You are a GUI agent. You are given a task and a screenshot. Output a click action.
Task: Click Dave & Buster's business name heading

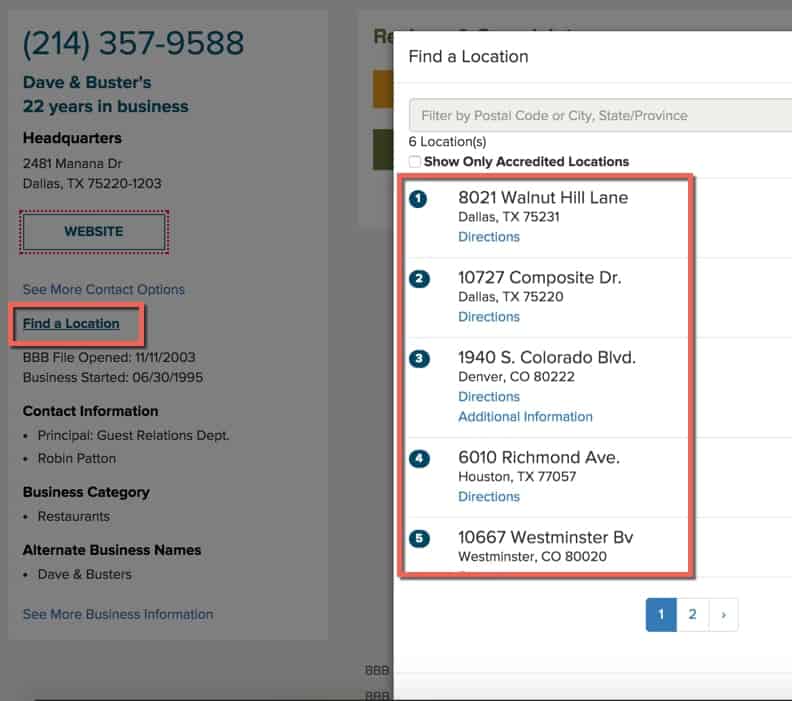point(87,82)
